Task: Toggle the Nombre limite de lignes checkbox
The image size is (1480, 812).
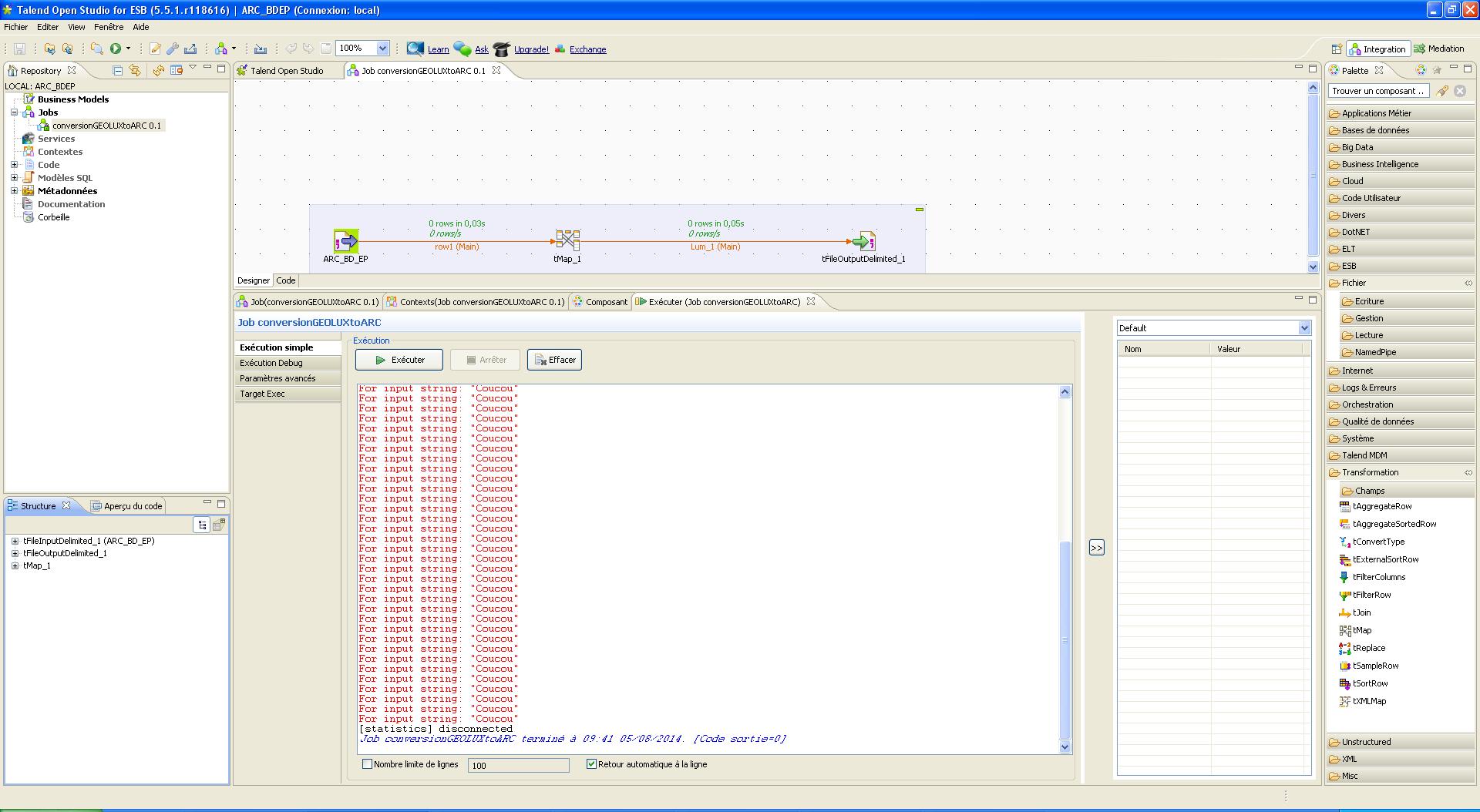Action: pos(368,764)
